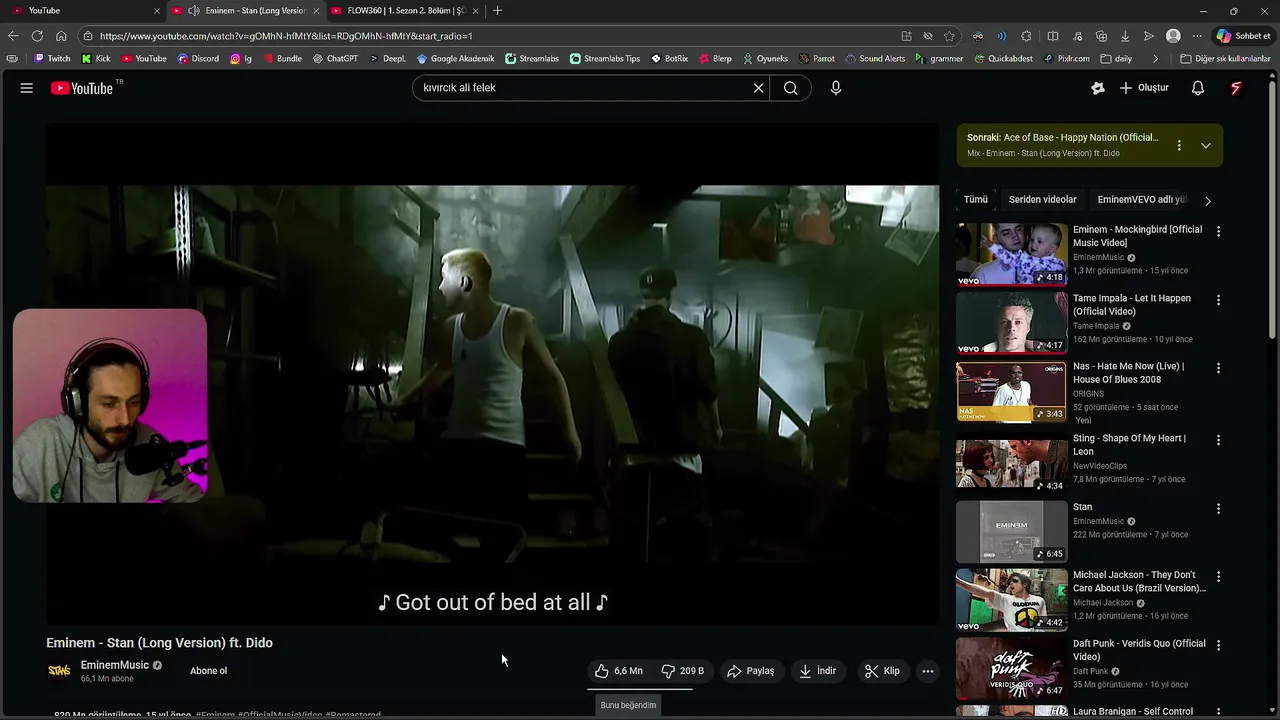1280x720 pixels.
Task: Dislike the video showing 209 B
Action: [x=683, y=671]
